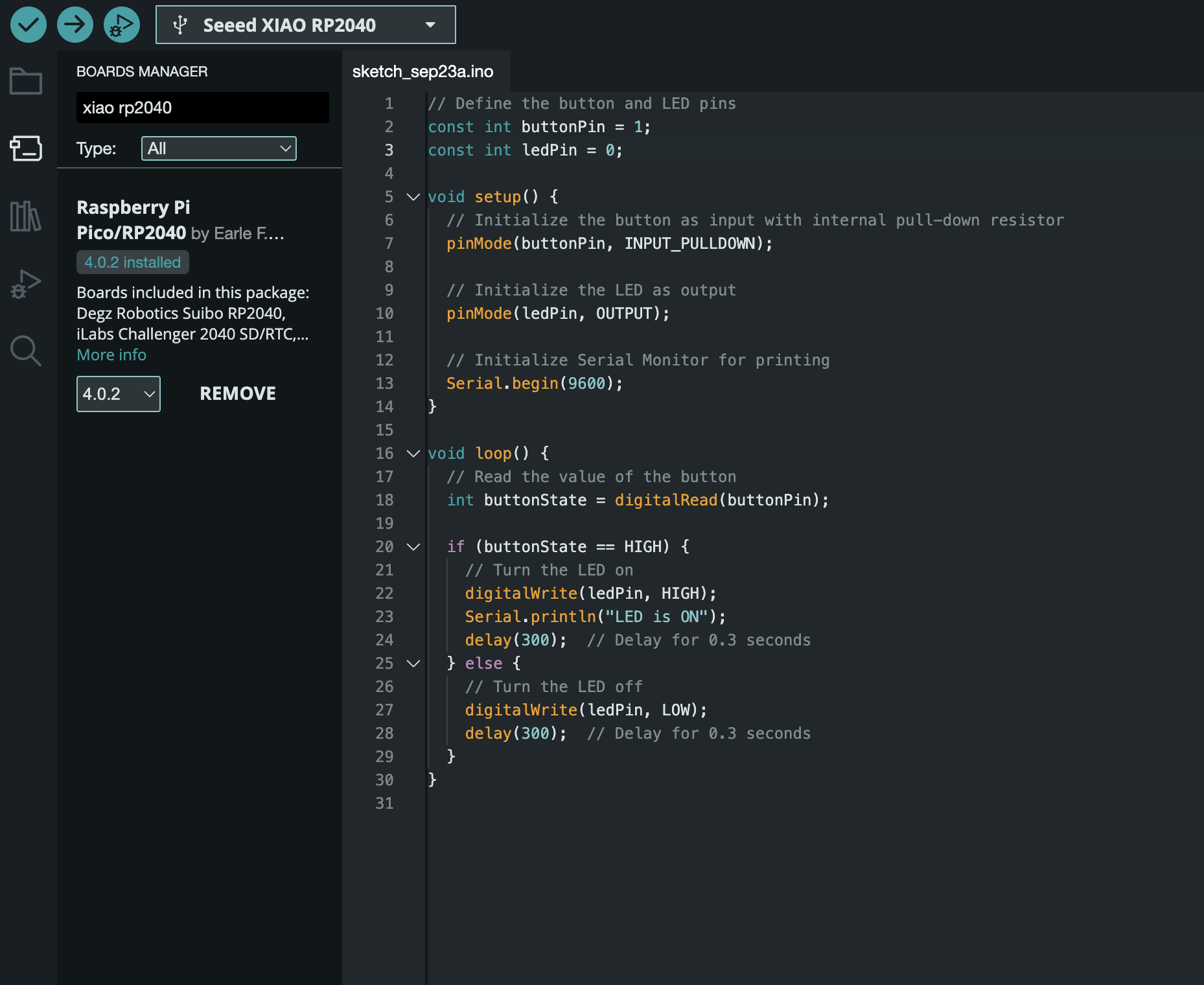The width and height of the screenshot is (1204, 985).
Task: Click the line number 3 in gutter
Action: click(389, 150)
